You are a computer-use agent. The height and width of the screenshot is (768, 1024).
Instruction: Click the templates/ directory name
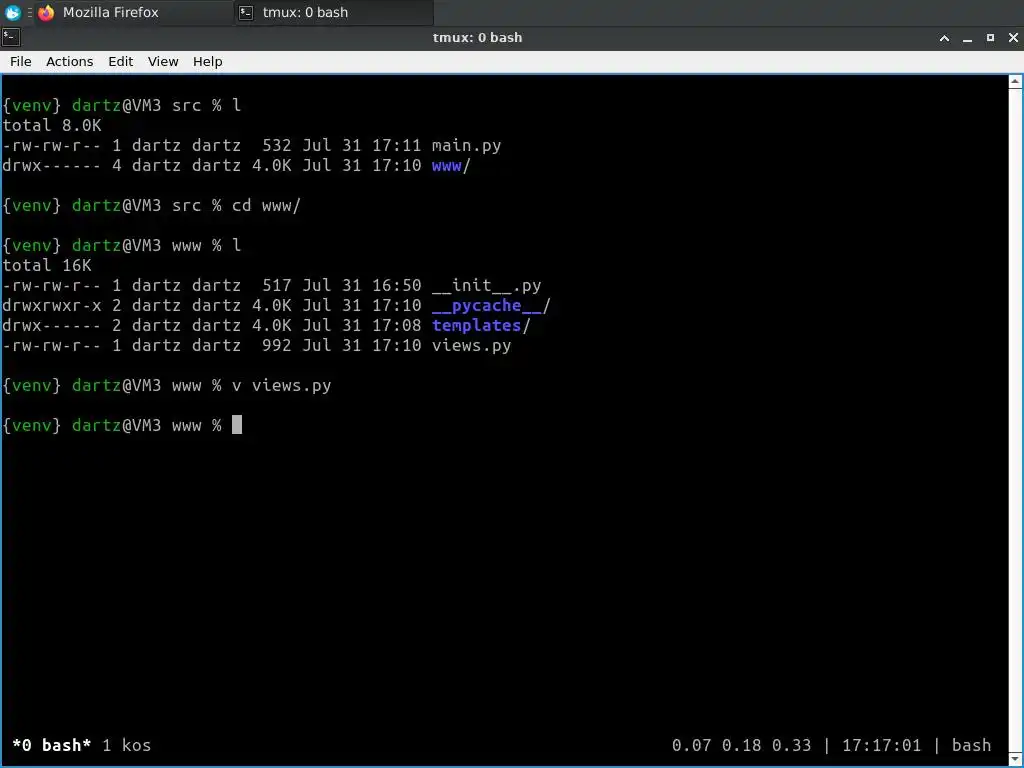coord(481,325)
